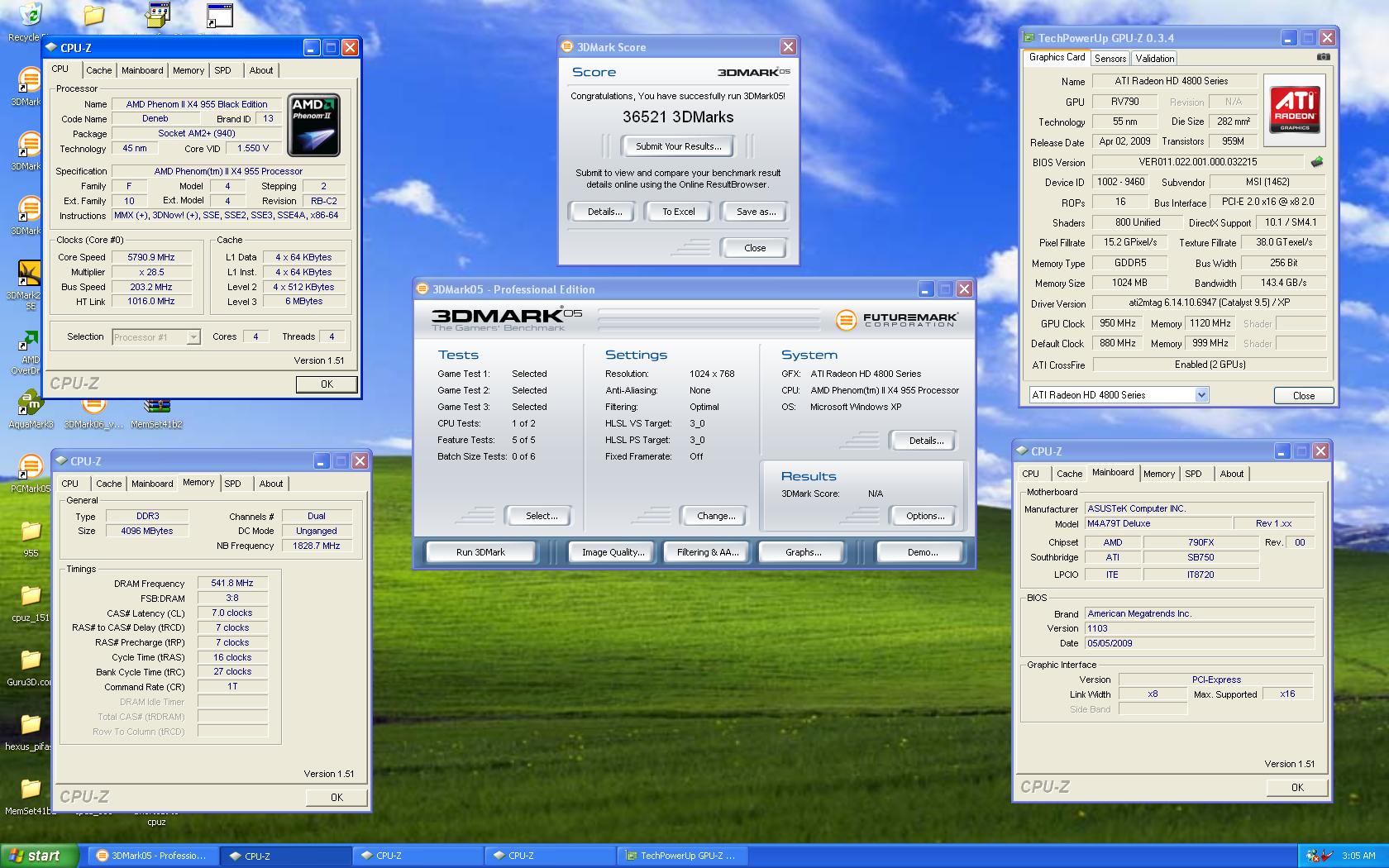Click the GPU Clock 950 MHz field in GPU-Z
1389x868 pixels.
tap(1118, 324)
